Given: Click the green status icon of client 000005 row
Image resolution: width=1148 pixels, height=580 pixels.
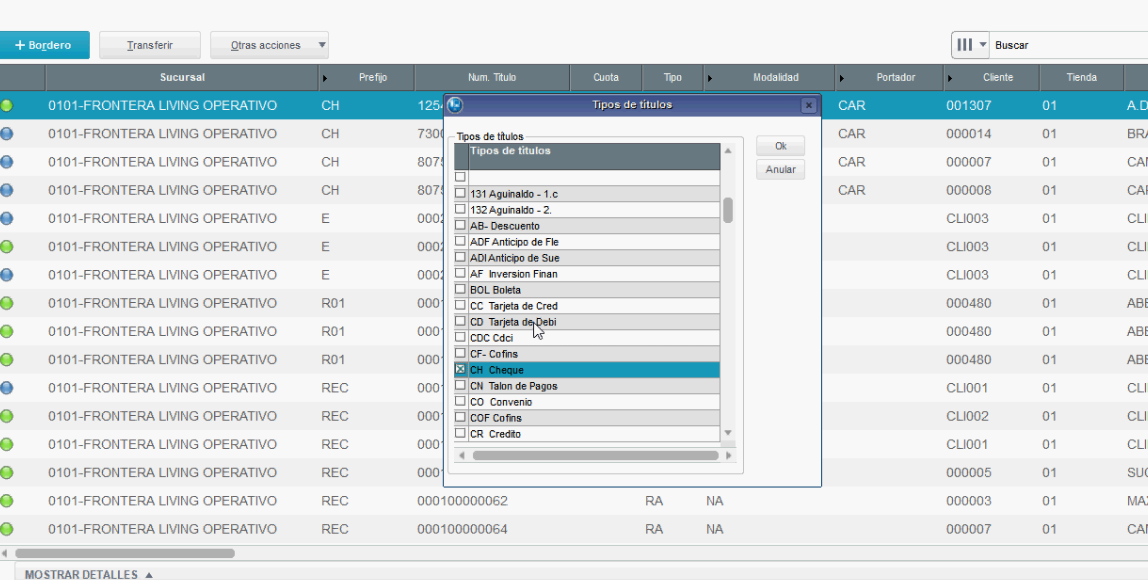Looking at the screenshot, I should point(7,472).
